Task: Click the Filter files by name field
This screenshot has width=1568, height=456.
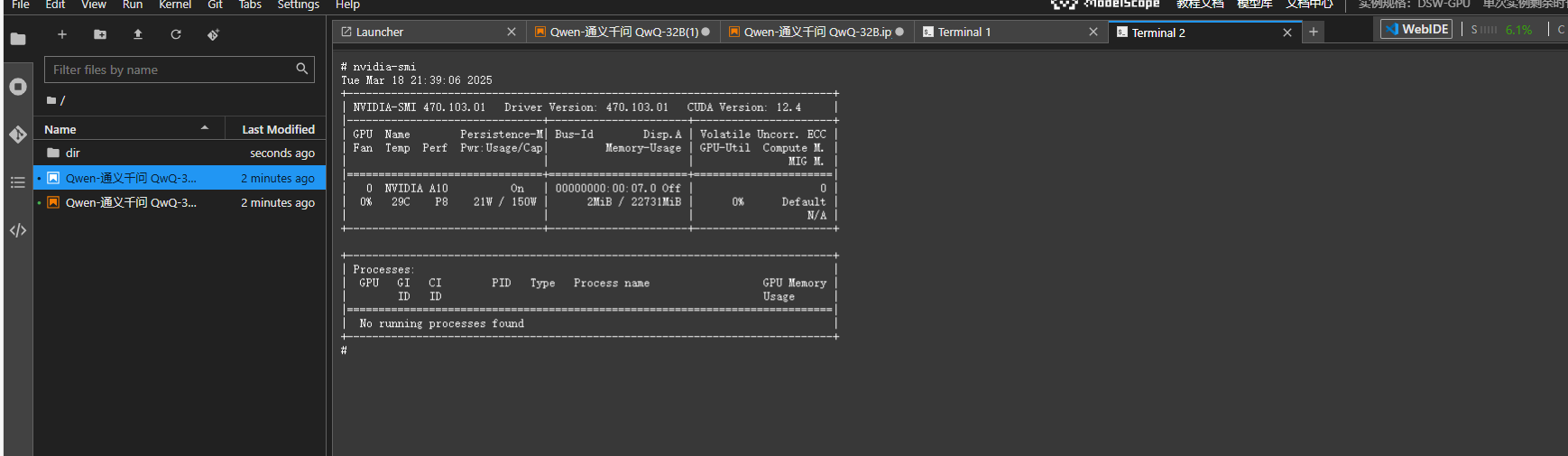Action: point(171,70)
